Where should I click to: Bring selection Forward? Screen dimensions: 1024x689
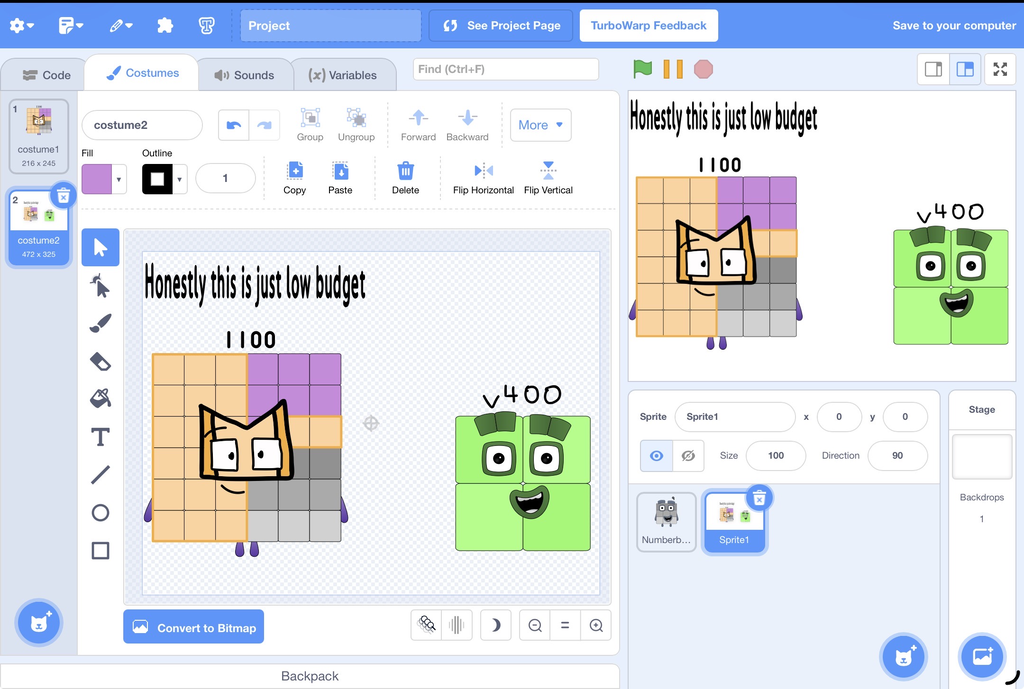click(x=418, y=125)
